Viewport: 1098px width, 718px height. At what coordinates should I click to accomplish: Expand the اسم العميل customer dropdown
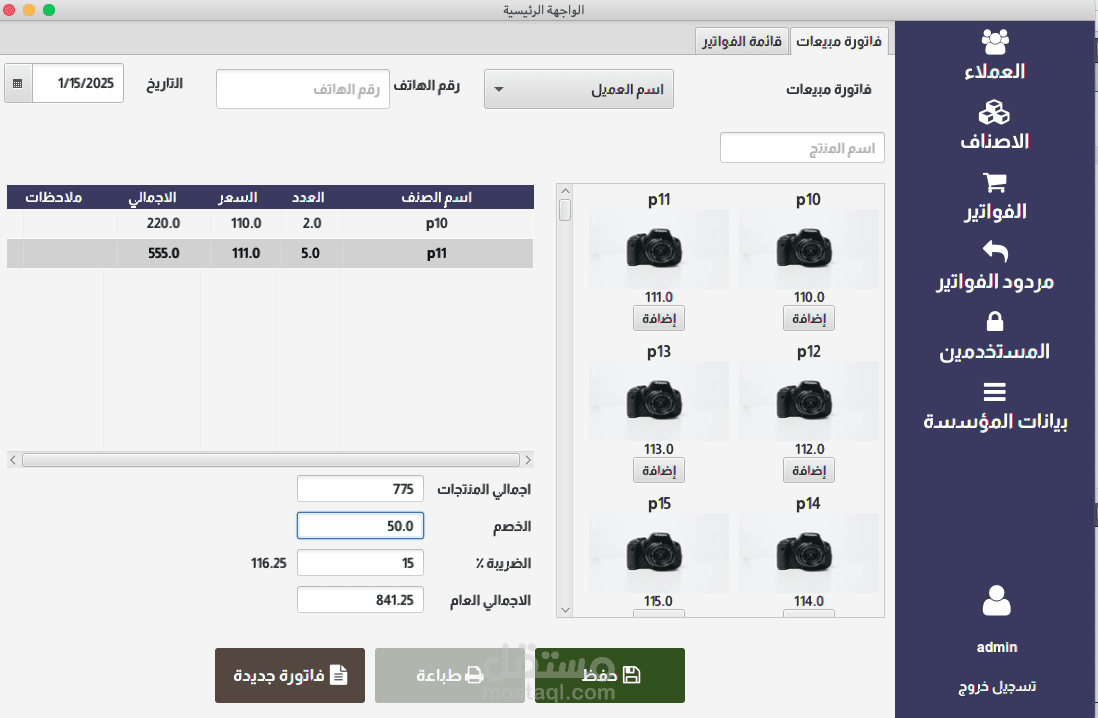(x=497, y=88)
